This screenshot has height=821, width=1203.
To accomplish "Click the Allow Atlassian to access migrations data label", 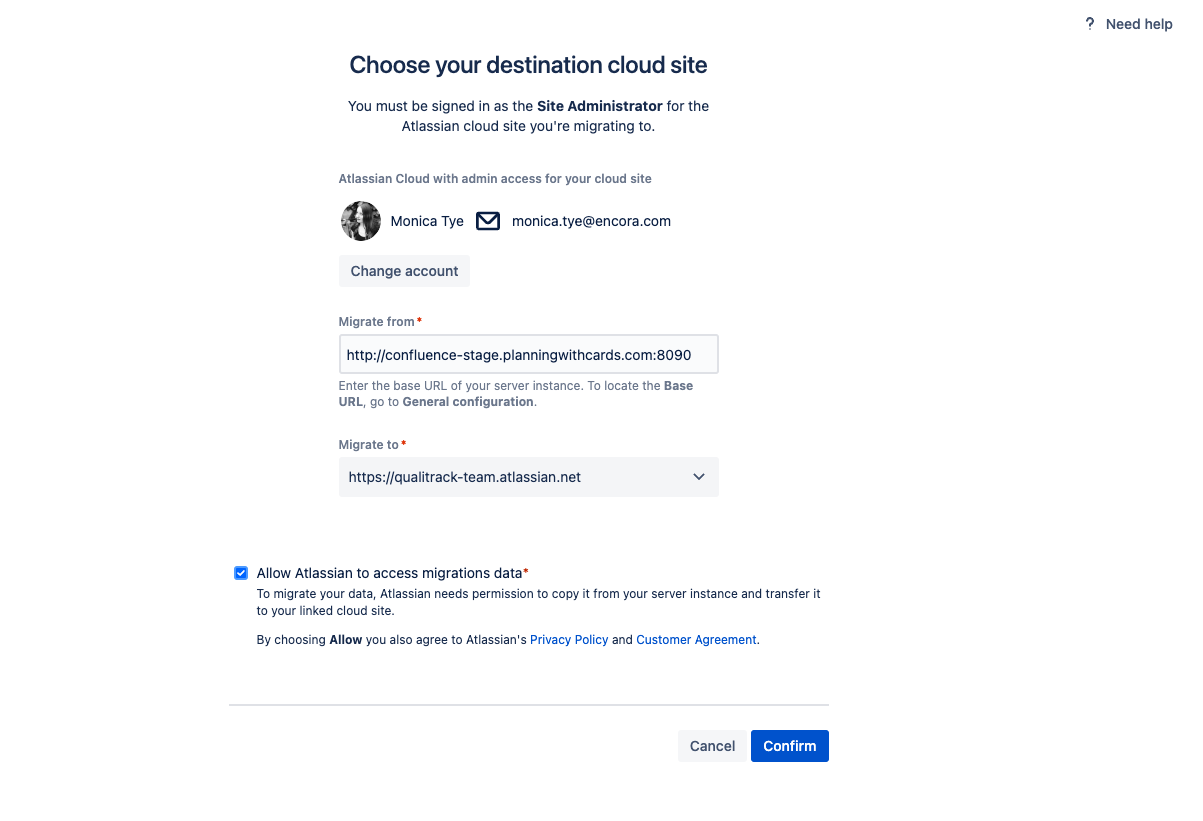I will coord(390,573).
